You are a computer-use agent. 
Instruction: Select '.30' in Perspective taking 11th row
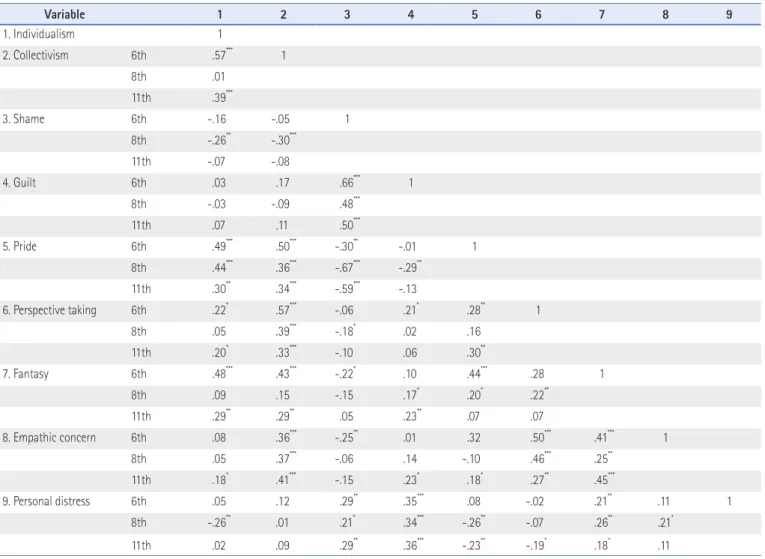476,352
